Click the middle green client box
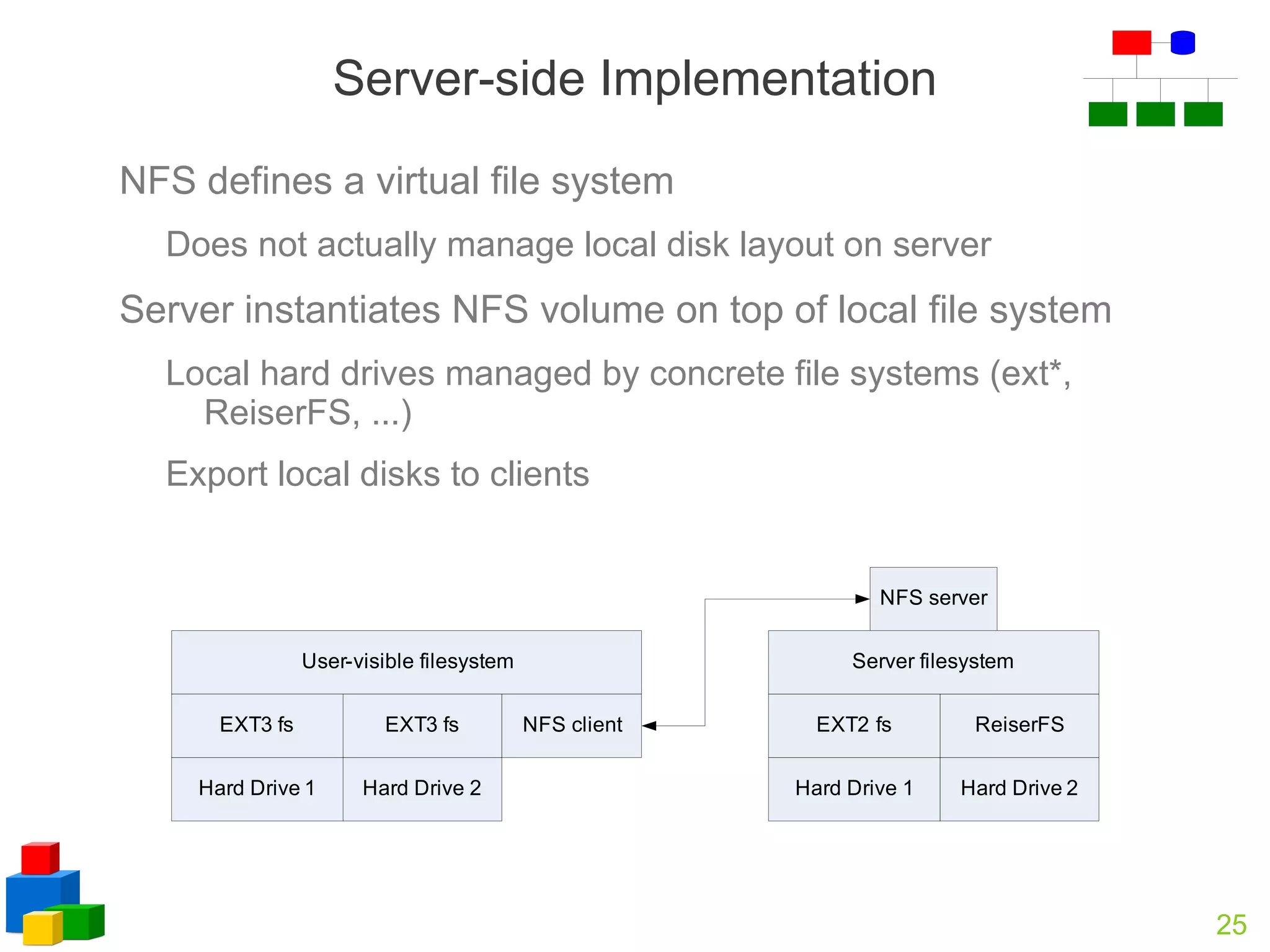 point(1155,114)
